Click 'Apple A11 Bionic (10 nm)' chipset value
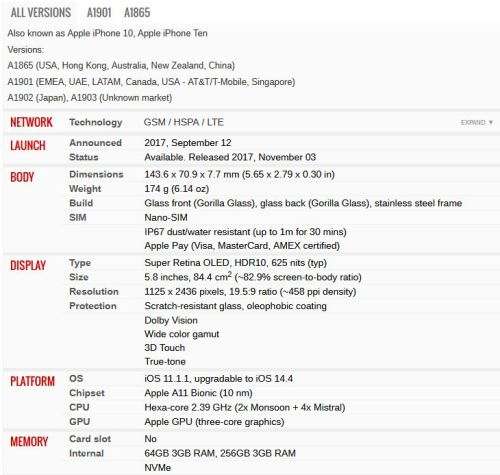 click(198, 393)
